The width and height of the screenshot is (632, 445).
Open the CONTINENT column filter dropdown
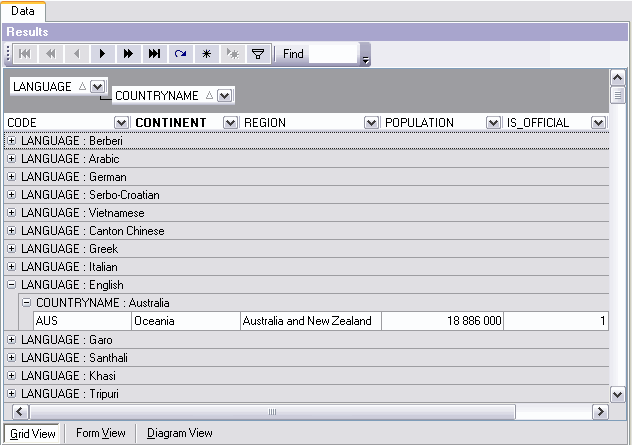(x=230, y=123)
